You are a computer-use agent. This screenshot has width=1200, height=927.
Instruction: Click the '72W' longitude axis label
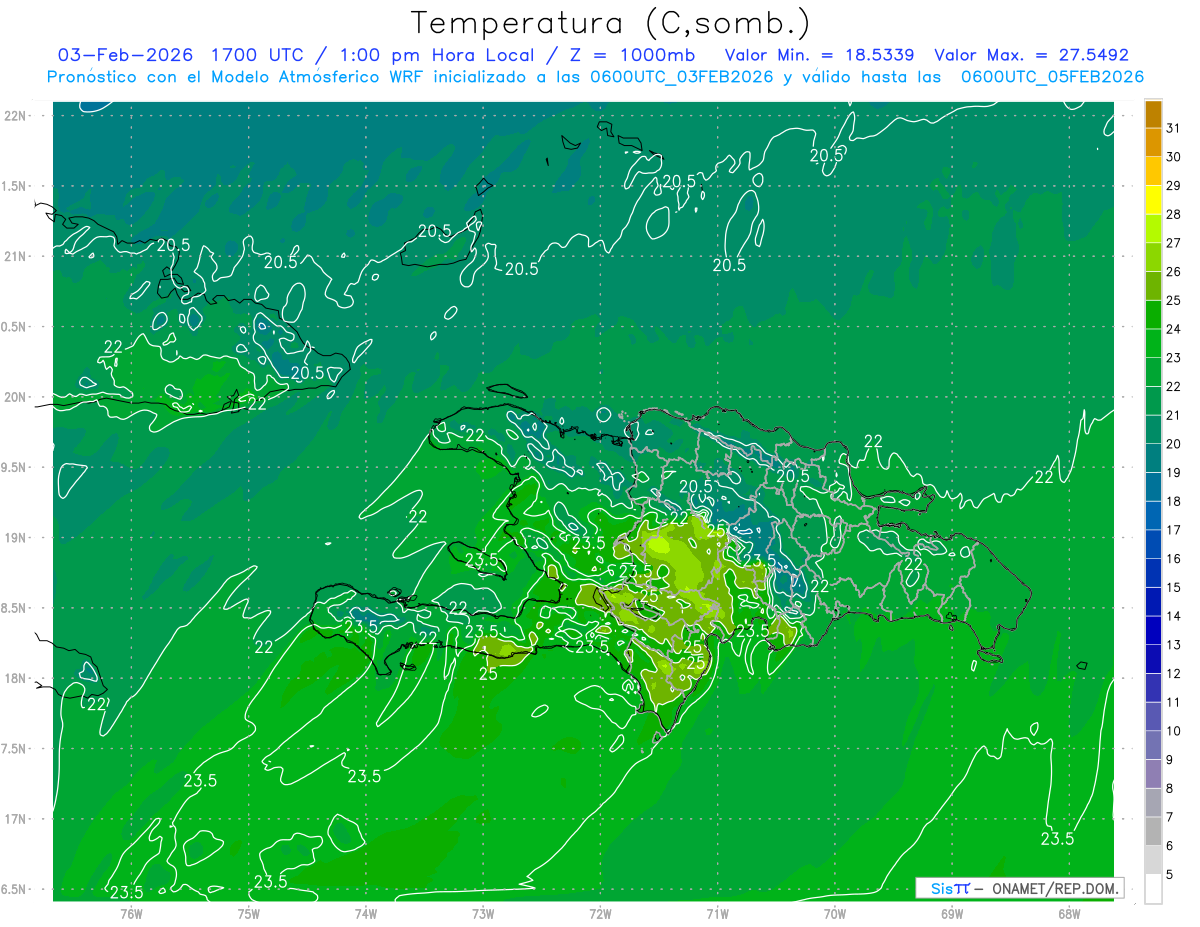tap(600, 913)
